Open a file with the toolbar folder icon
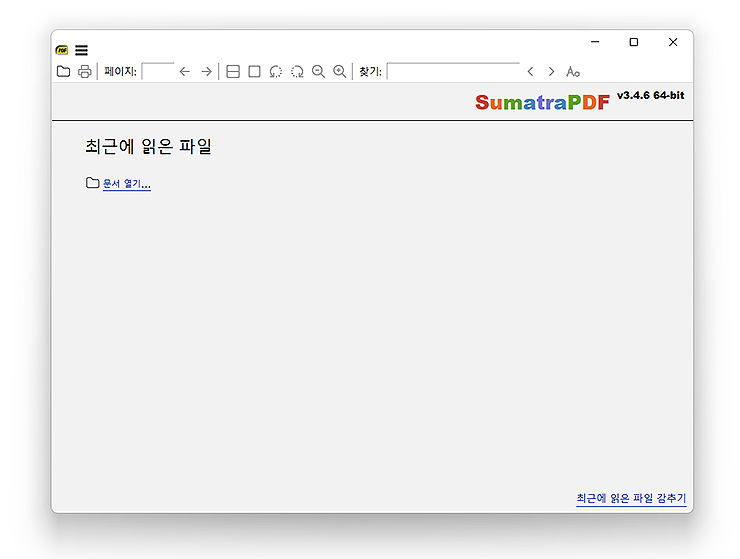 coord(63,71)
